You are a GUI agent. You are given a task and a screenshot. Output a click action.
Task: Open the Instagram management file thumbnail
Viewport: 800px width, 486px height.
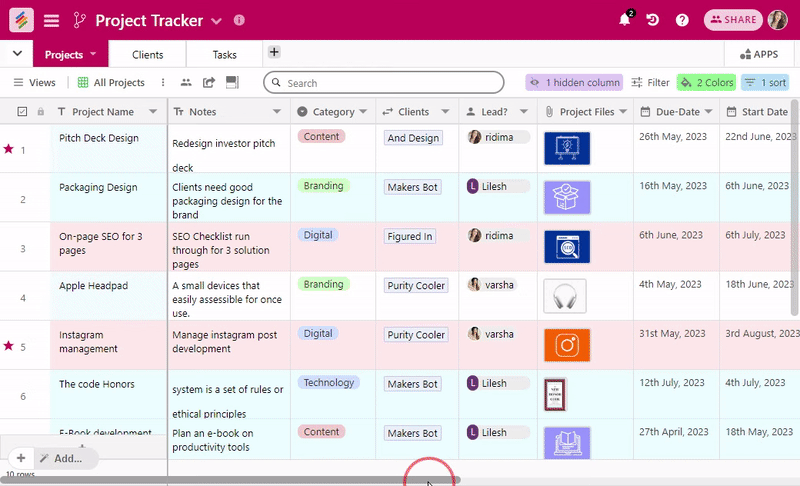(567, 345)
